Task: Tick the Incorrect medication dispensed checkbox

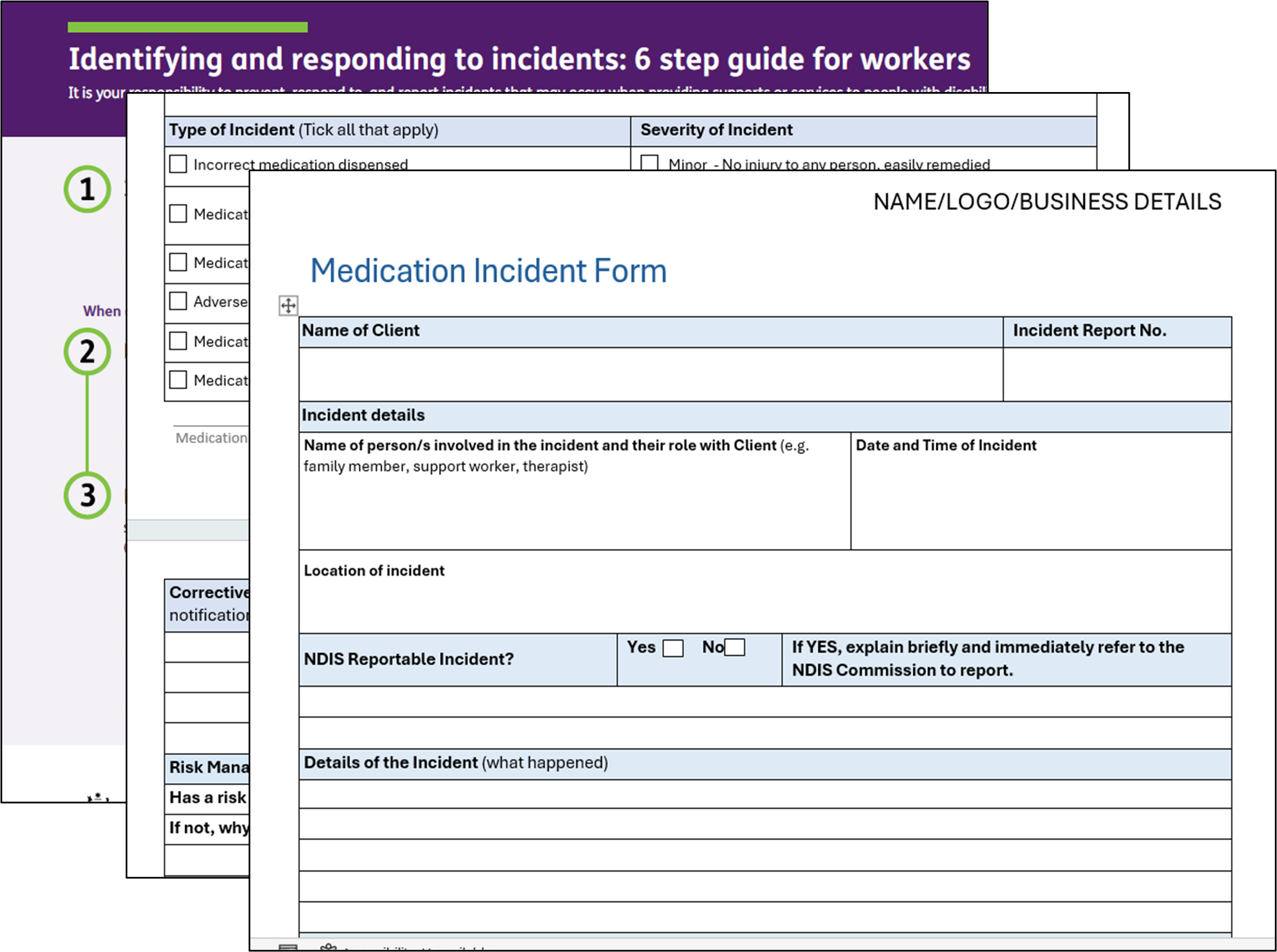Action: [177, 164]
